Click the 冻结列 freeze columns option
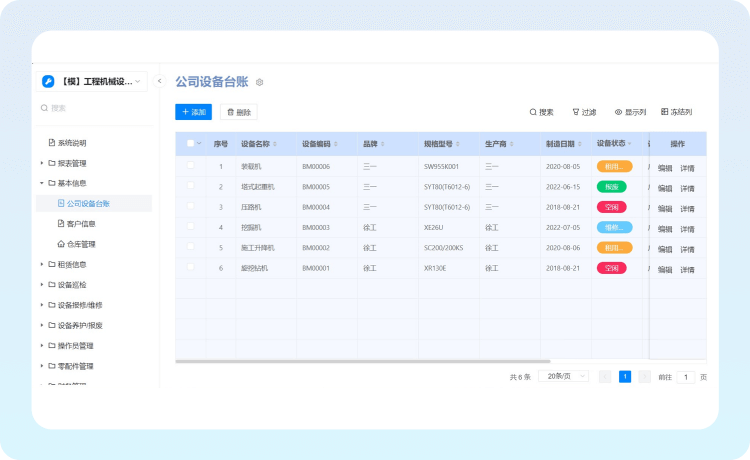This screenshot has height=460, width=750. coord(677,113)
